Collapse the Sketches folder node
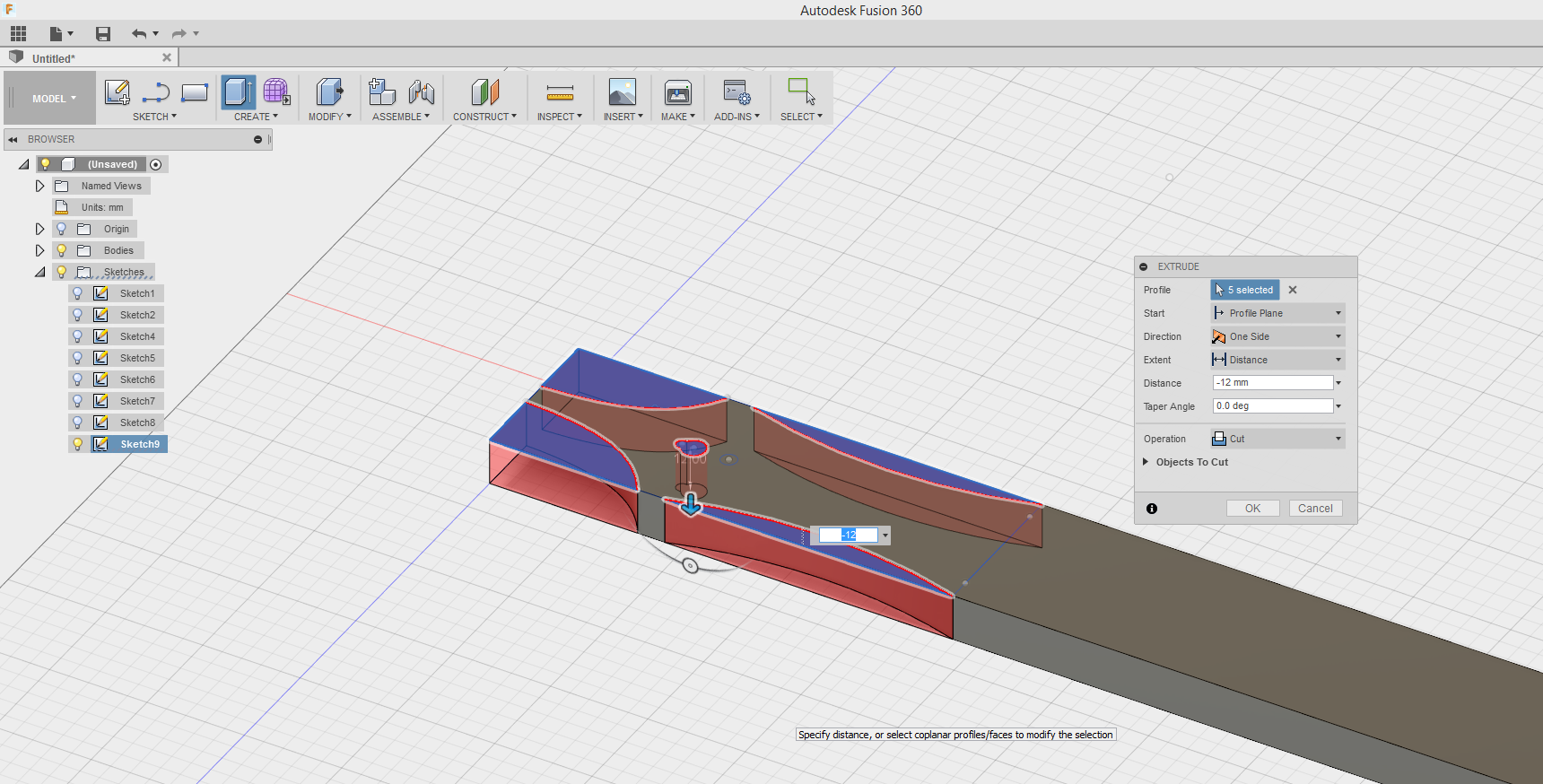The width and height of the screenshot is (1543, 784). tap(39, 272)
